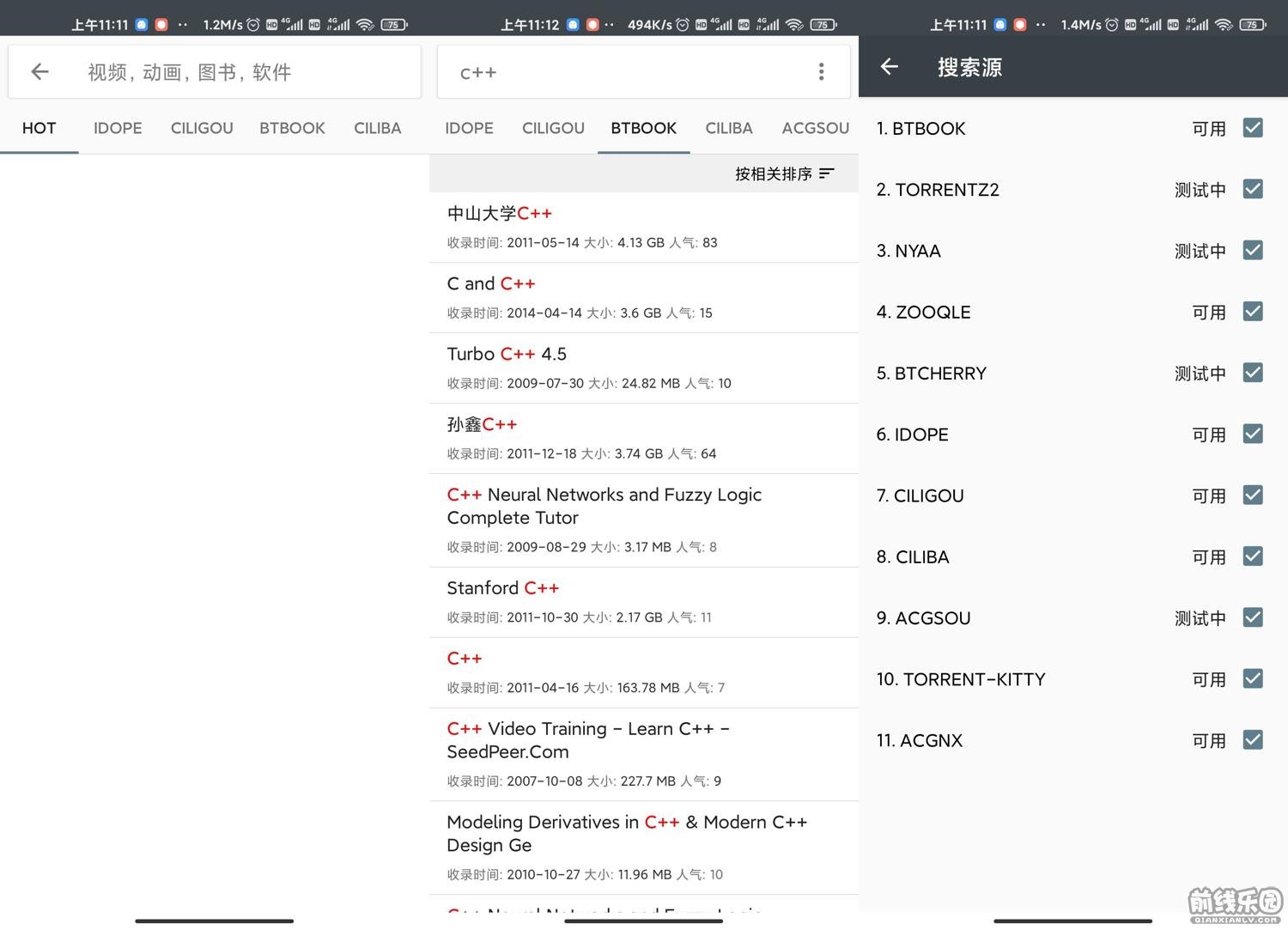Tap the result dated 2011-04-16
The height and width of the screenshot is (930, 1288).
(x=644, y=672)
